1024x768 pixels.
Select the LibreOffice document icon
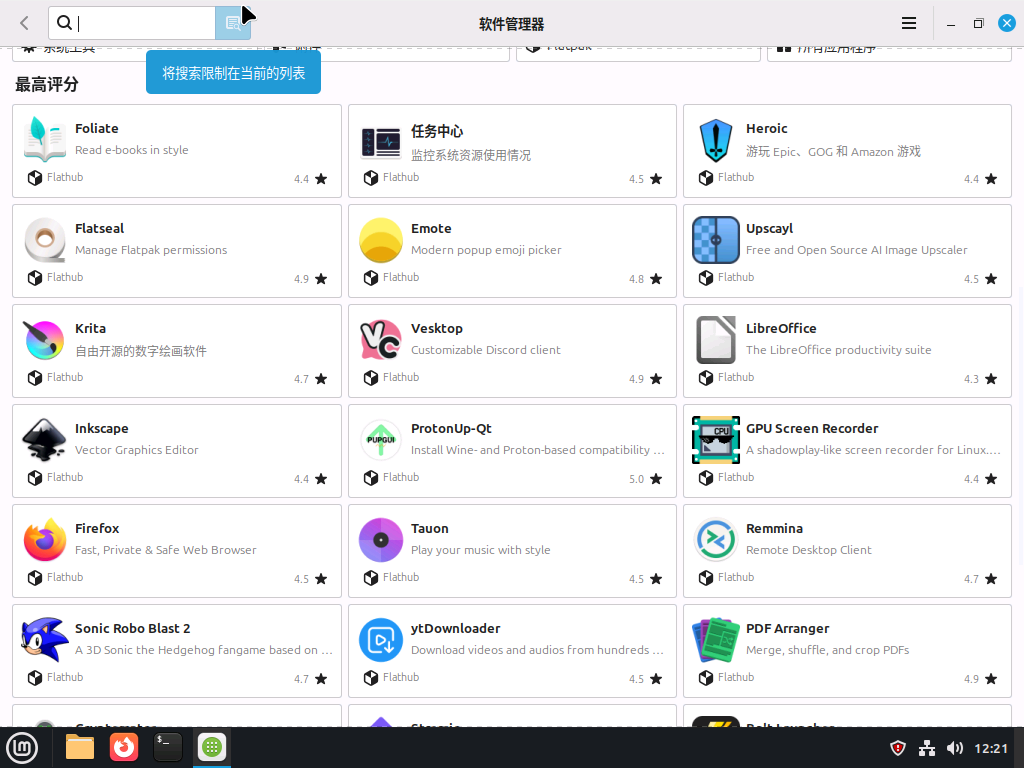[x=716, y=340]
